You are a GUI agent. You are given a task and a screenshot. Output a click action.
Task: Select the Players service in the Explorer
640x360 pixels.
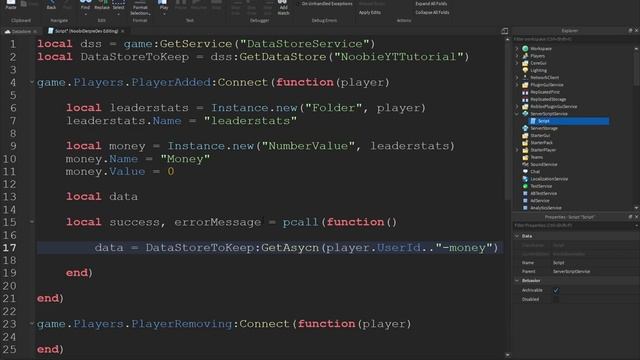pyautogui.click(x=537, y=56)
